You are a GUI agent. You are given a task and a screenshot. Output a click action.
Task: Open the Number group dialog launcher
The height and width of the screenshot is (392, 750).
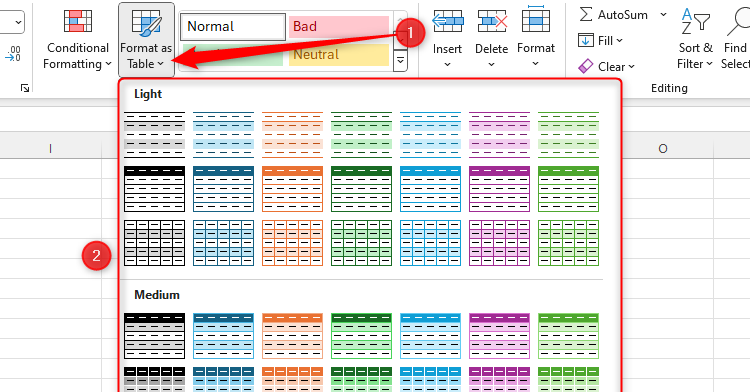click(x=25, y=88)
